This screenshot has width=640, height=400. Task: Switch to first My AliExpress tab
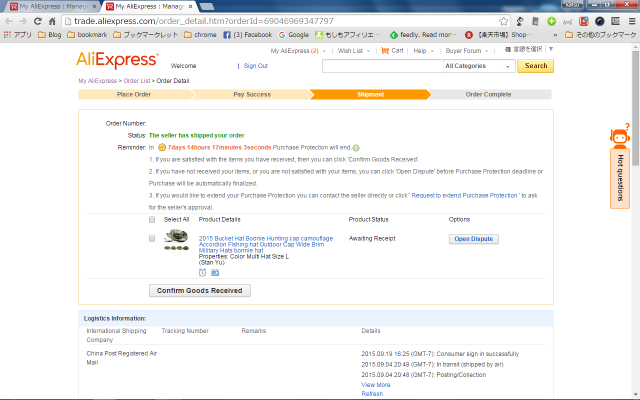pyautogui.click(x=53, y=7)
